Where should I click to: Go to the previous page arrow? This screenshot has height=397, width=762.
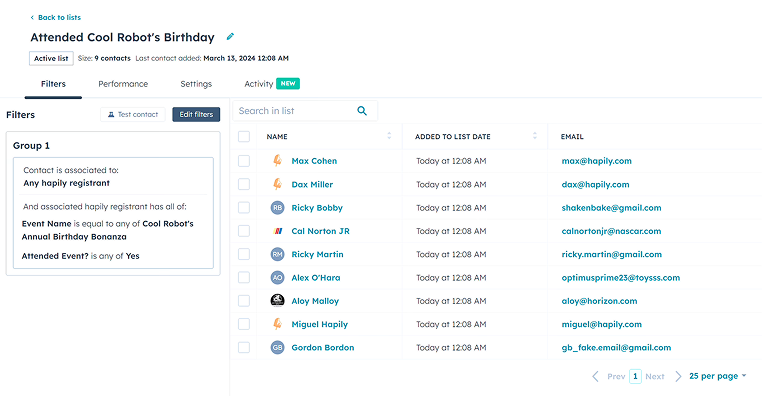click(x=595, y=376)
